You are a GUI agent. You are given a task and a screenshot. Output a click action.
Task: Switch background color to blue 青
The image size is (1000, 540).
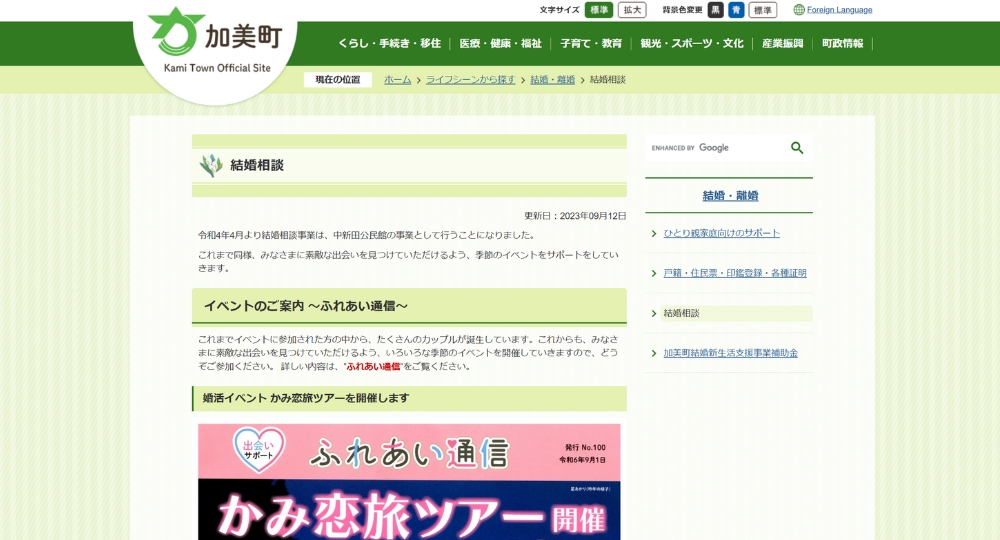click(736, 10)
